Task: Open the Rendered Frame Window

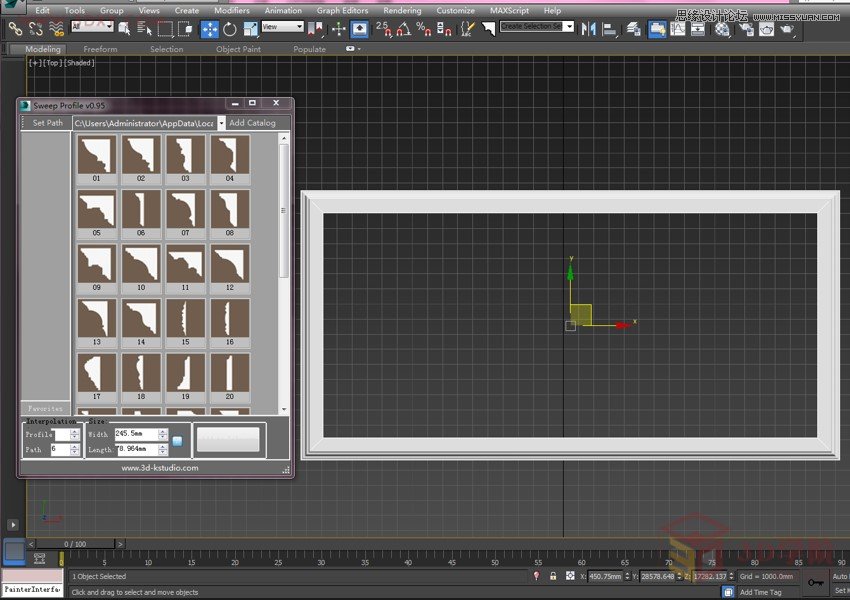Action: (x=766, y=29)
